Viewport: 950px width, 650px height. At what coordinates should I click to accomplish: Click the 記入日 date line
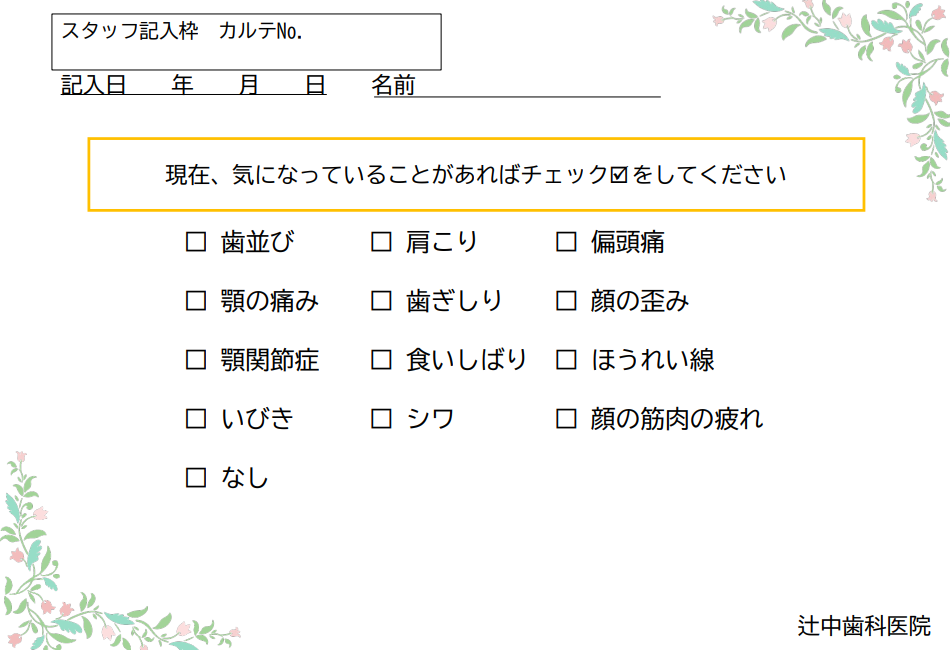193,87
